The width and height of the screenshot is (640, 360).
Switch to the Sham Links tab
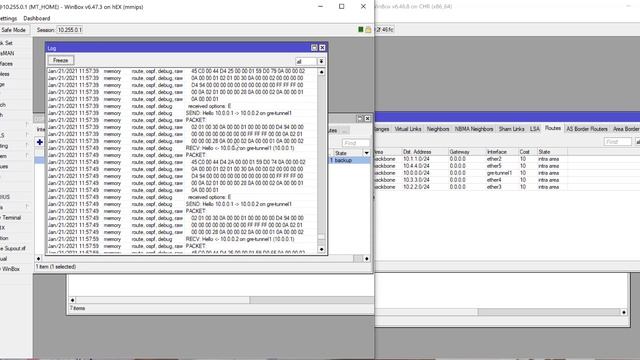click(x=511, y=129)
